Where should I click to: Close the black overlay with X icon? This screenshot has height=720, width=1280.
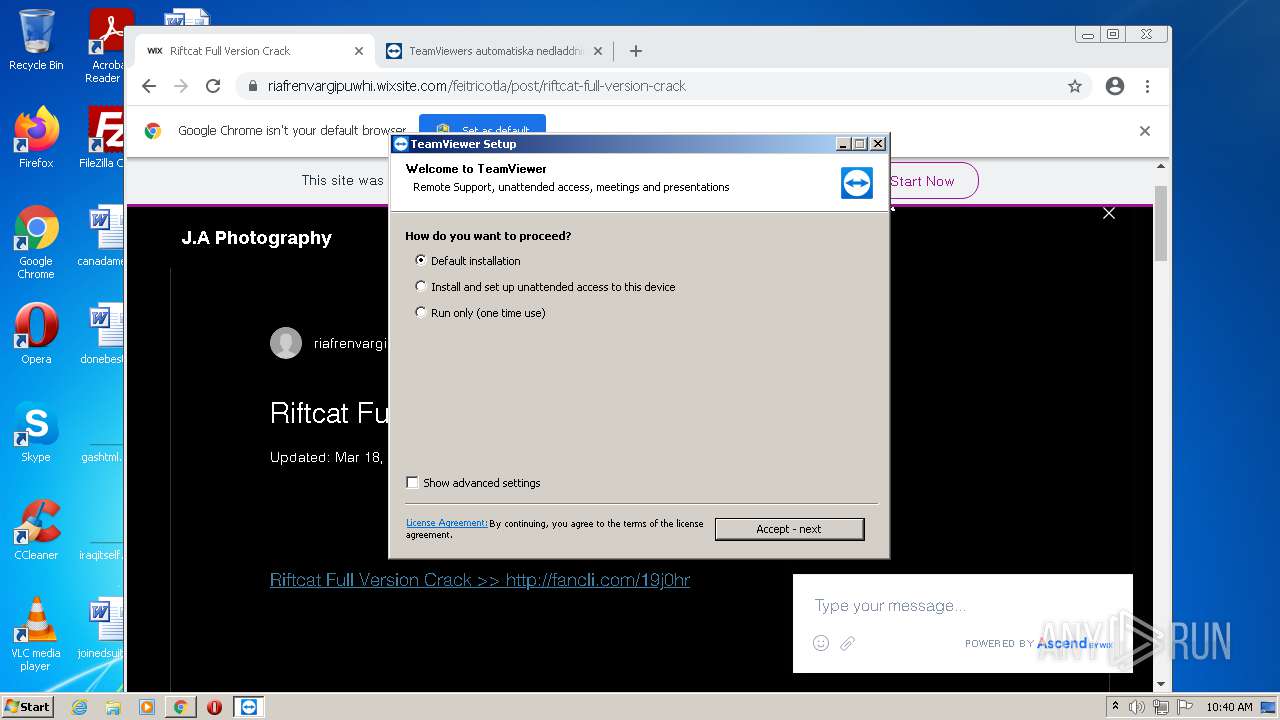1109,213
